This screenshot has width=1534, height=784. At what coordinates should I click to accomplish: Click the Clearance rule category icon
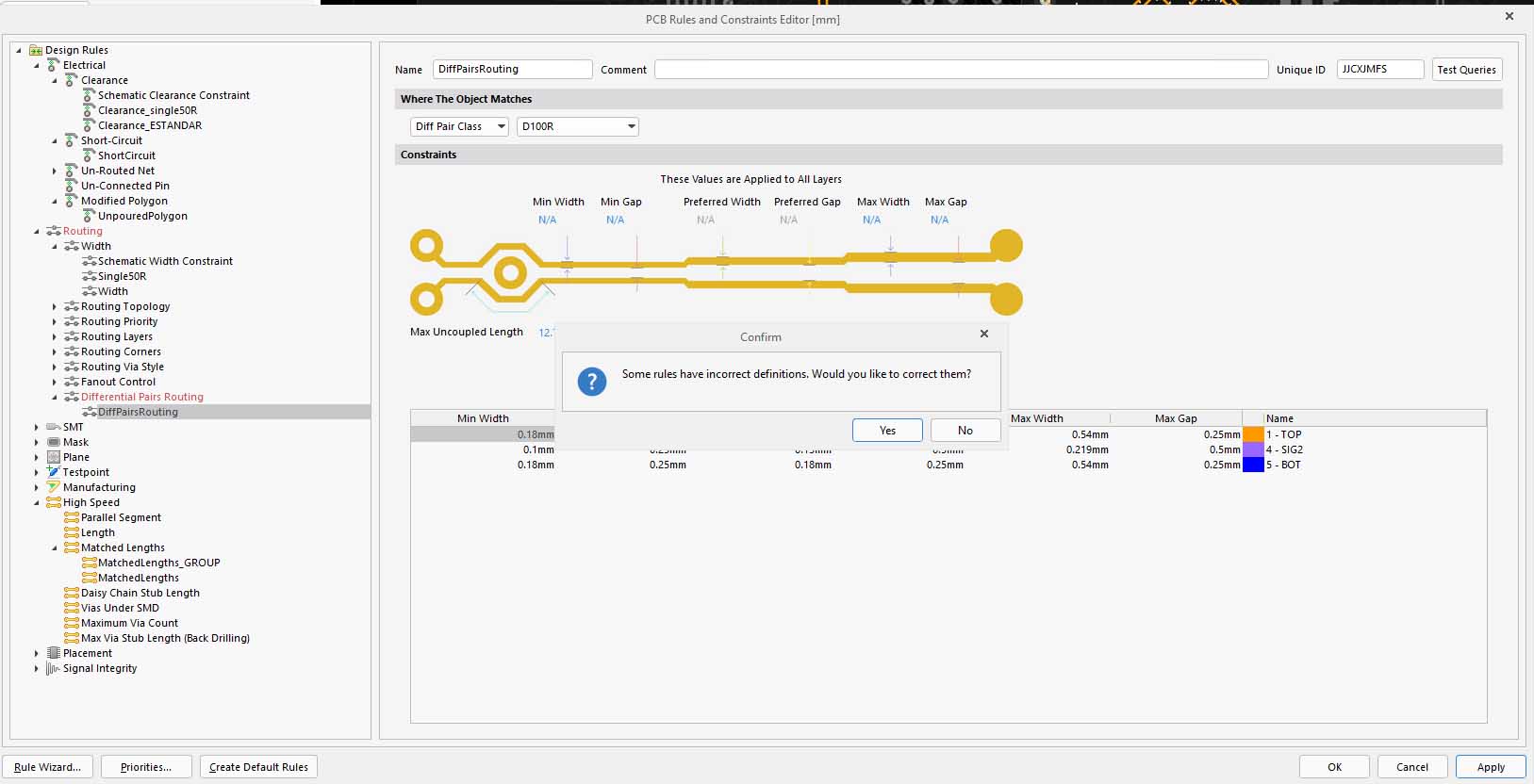coord(71,80)
